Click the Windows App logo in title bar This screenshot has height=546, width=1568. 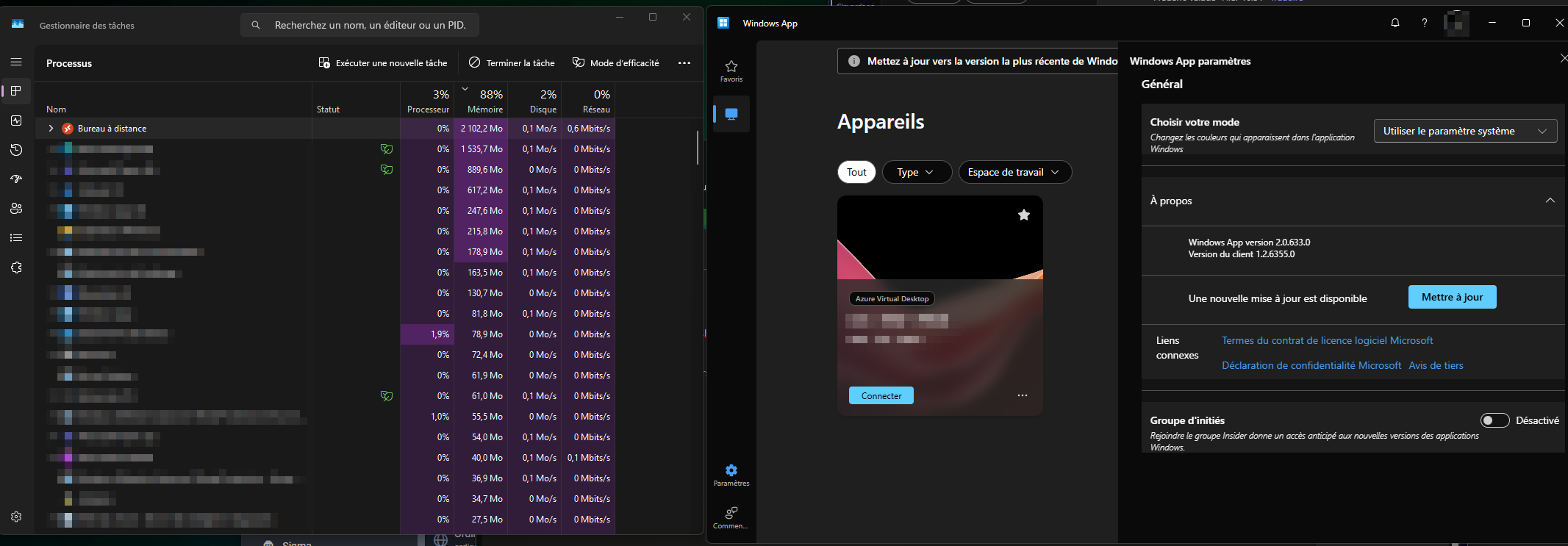(x=723, y=23)
